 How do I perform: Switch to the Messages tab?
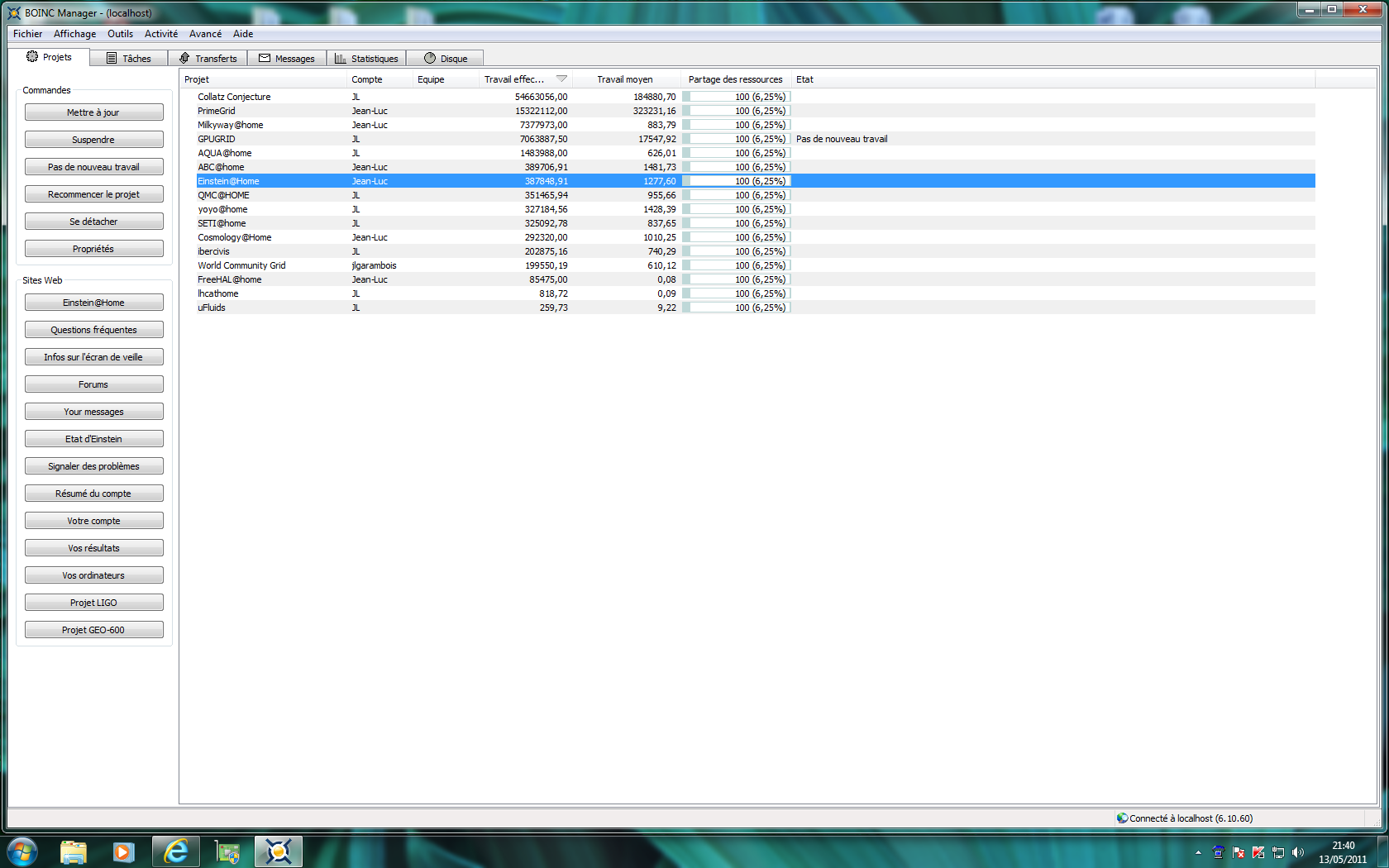click(x=287, y=59)
